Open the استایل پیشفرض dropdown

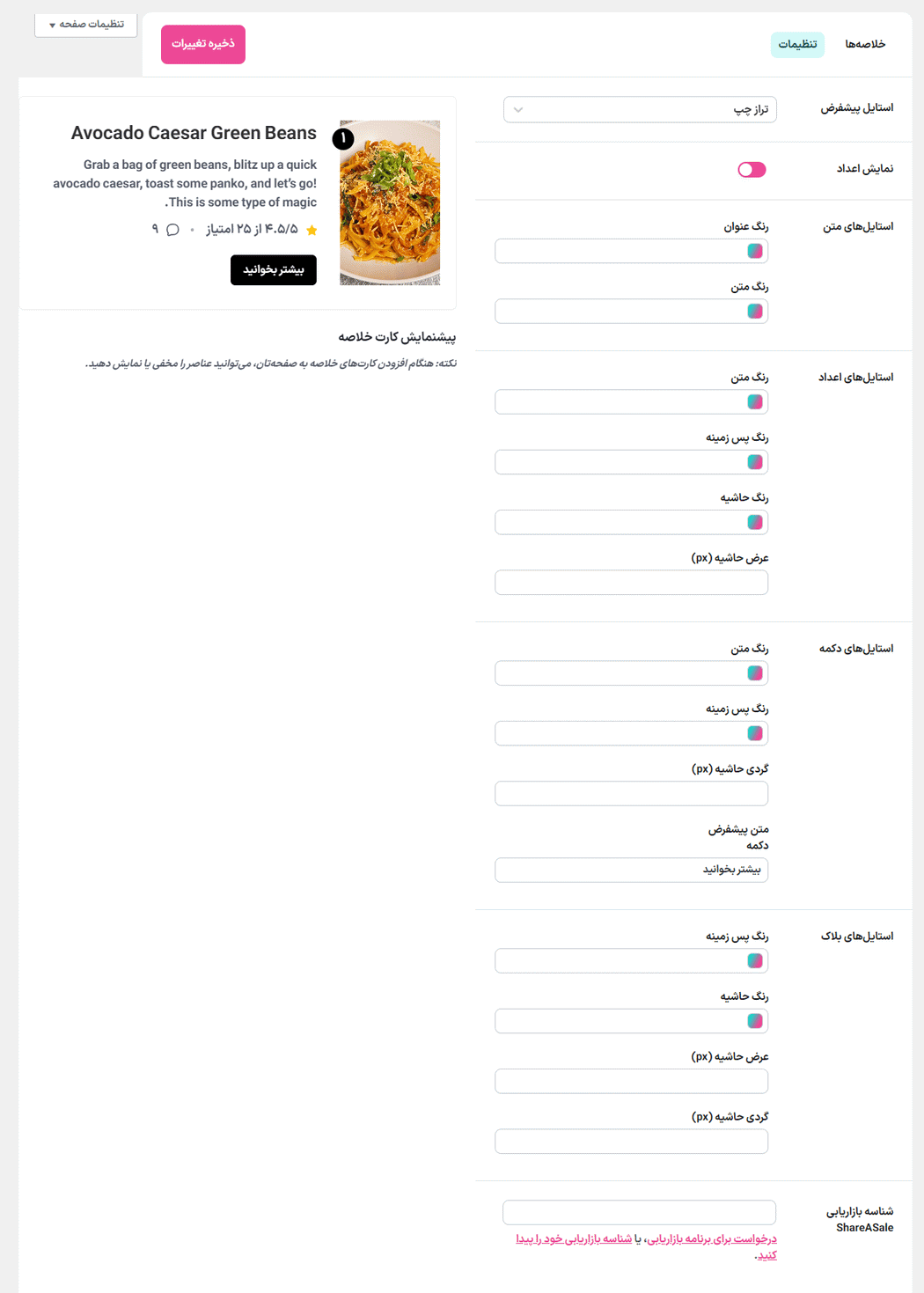click(x=640, y=110)
